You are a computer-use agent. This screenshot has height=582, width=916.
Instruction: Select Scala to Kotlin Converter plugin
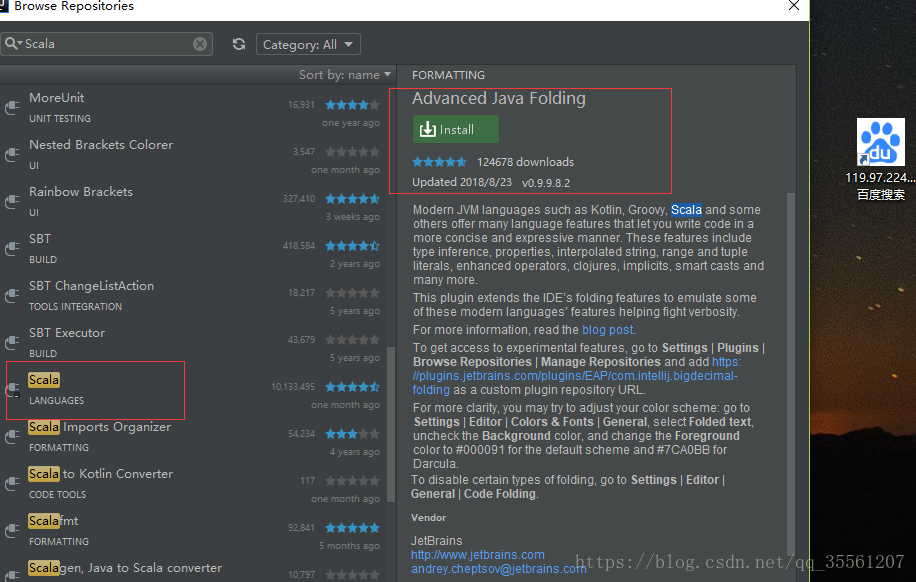[x=100, y=474]
